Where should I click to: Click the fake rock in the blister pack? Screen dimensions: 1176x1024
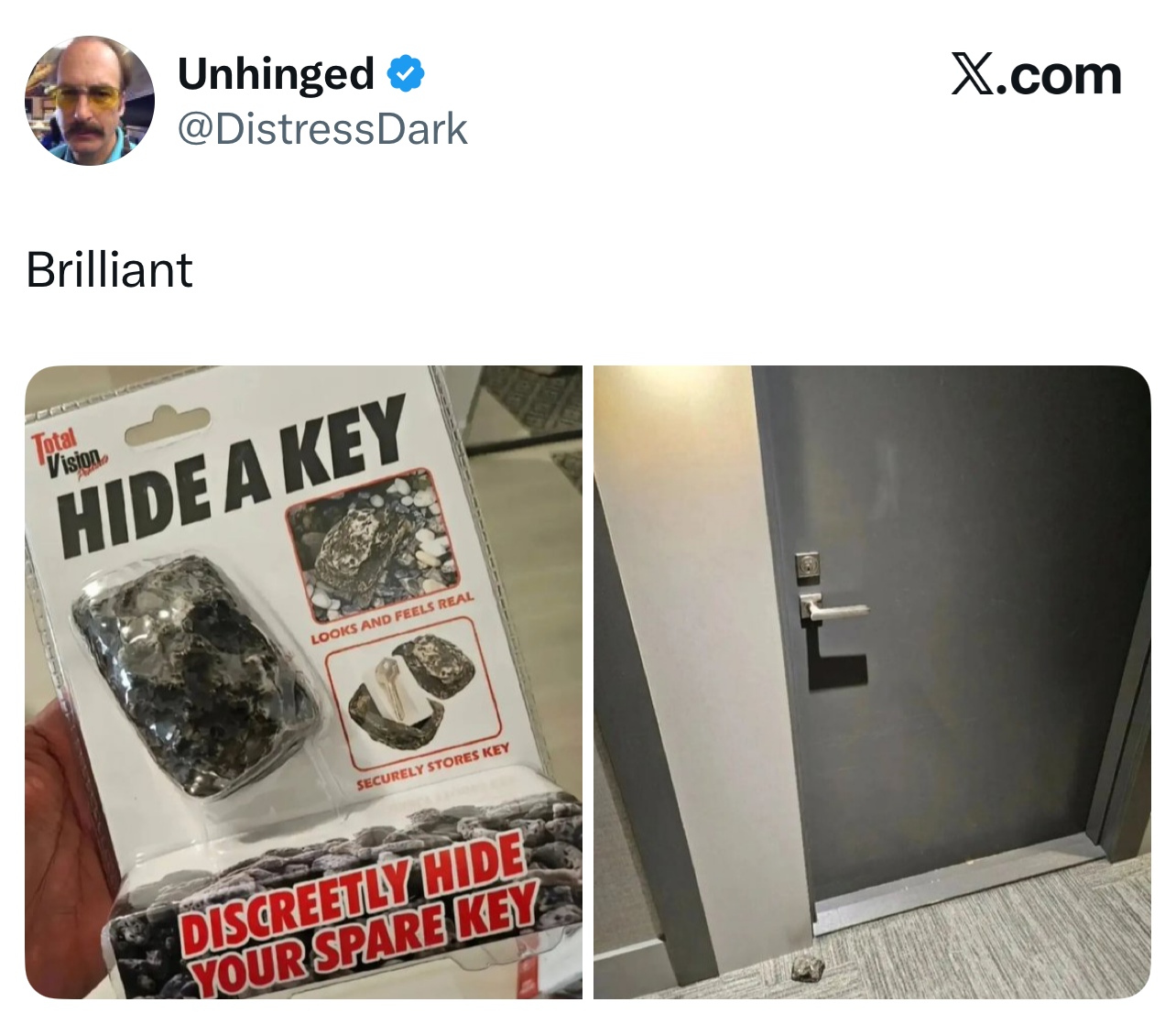196,672
